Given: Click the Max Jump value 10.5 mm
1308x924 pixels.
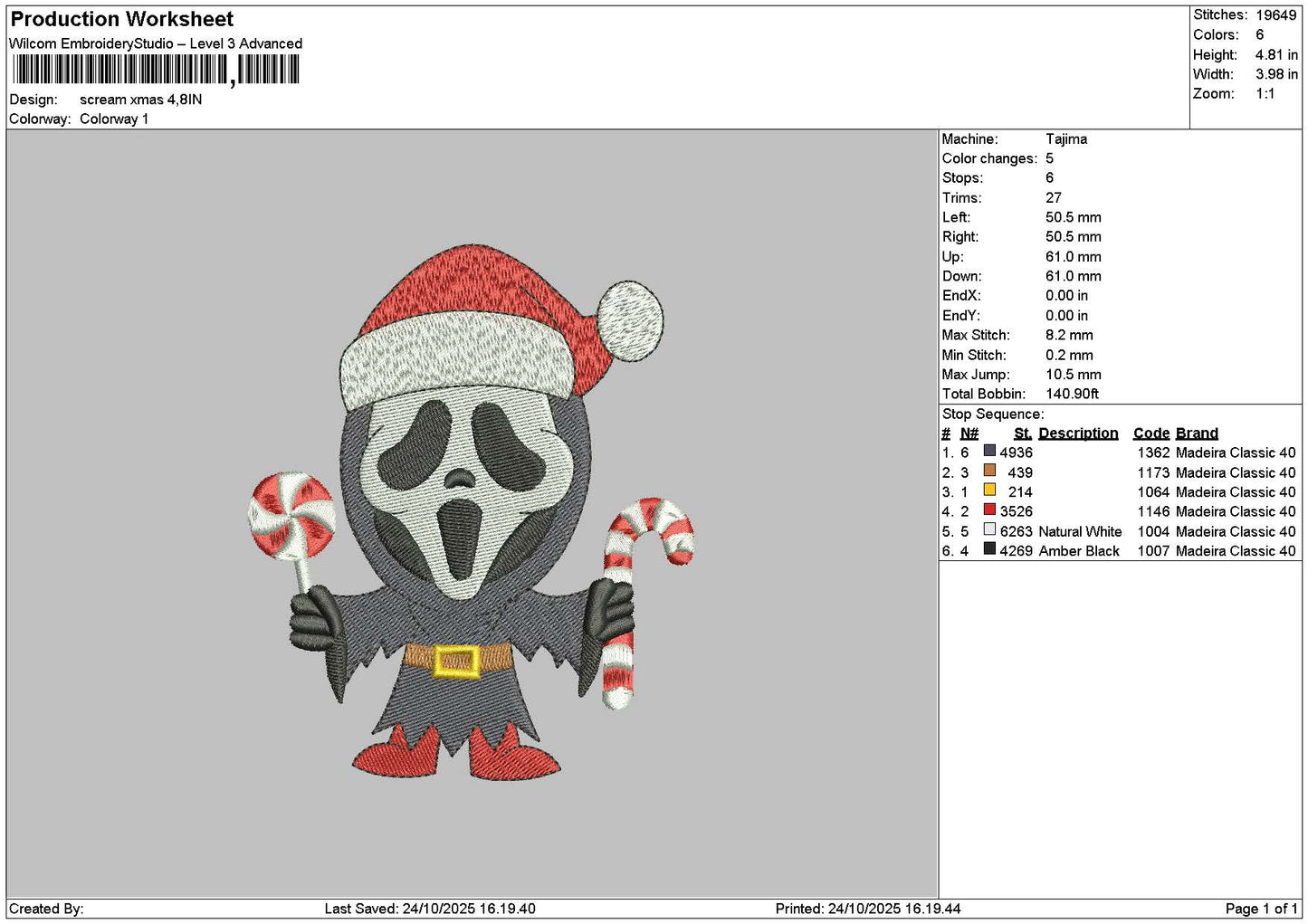Looking at the screenshot, I should tap(1074, 375).
